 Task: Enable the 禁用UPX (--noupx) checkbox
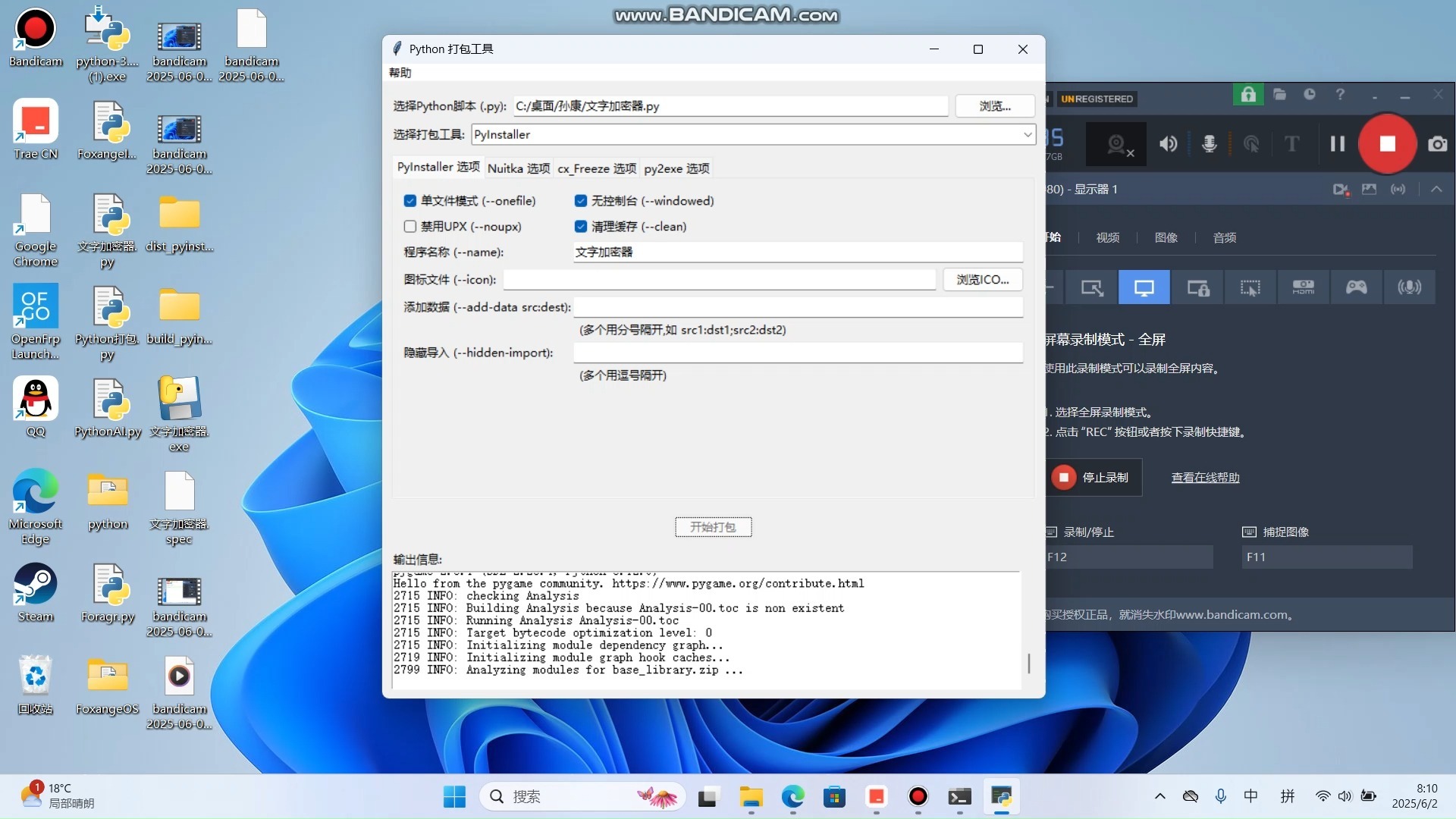(409, 227)
